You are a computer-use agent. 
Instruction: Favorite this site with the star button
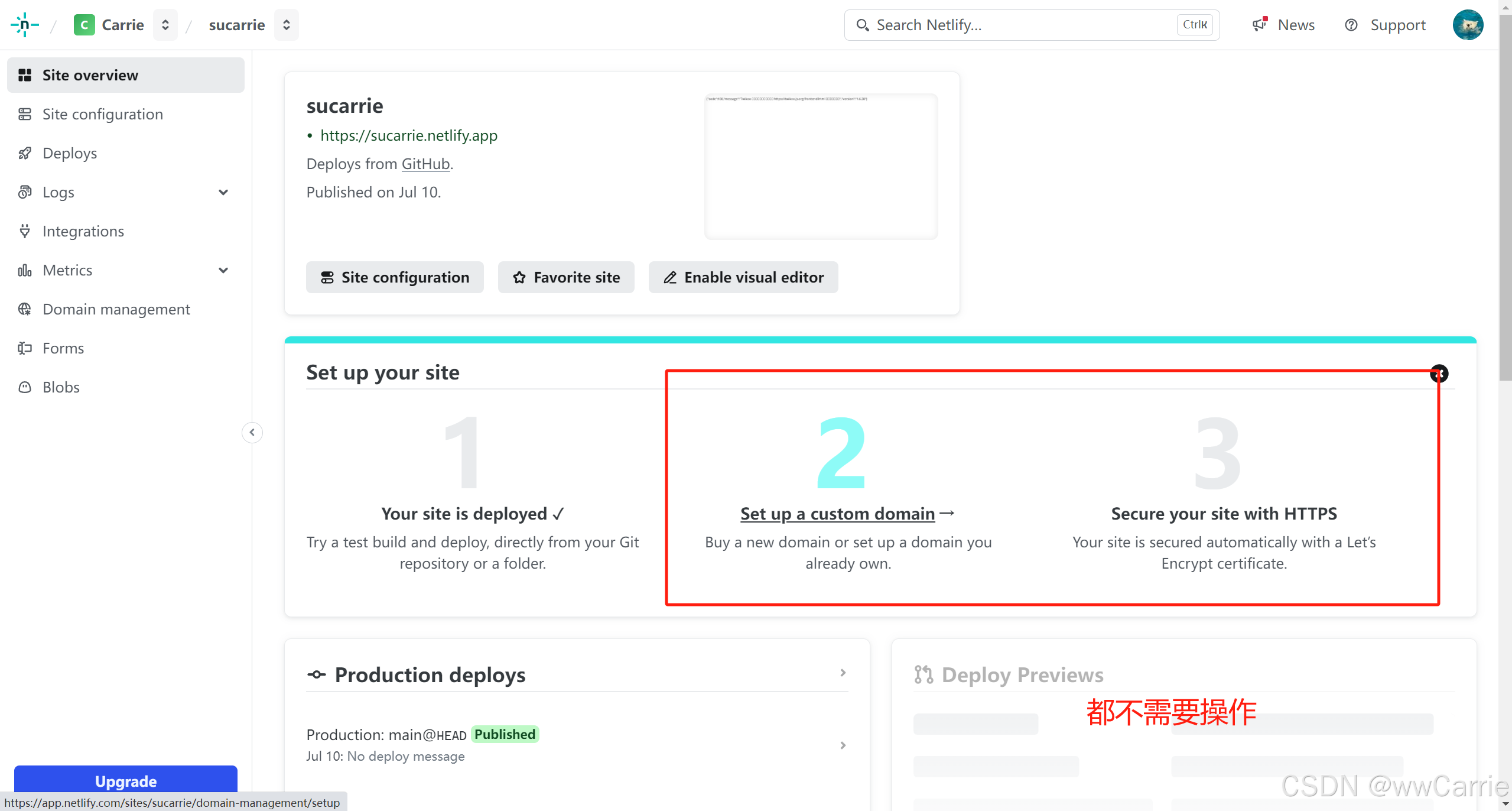(565, 277)
